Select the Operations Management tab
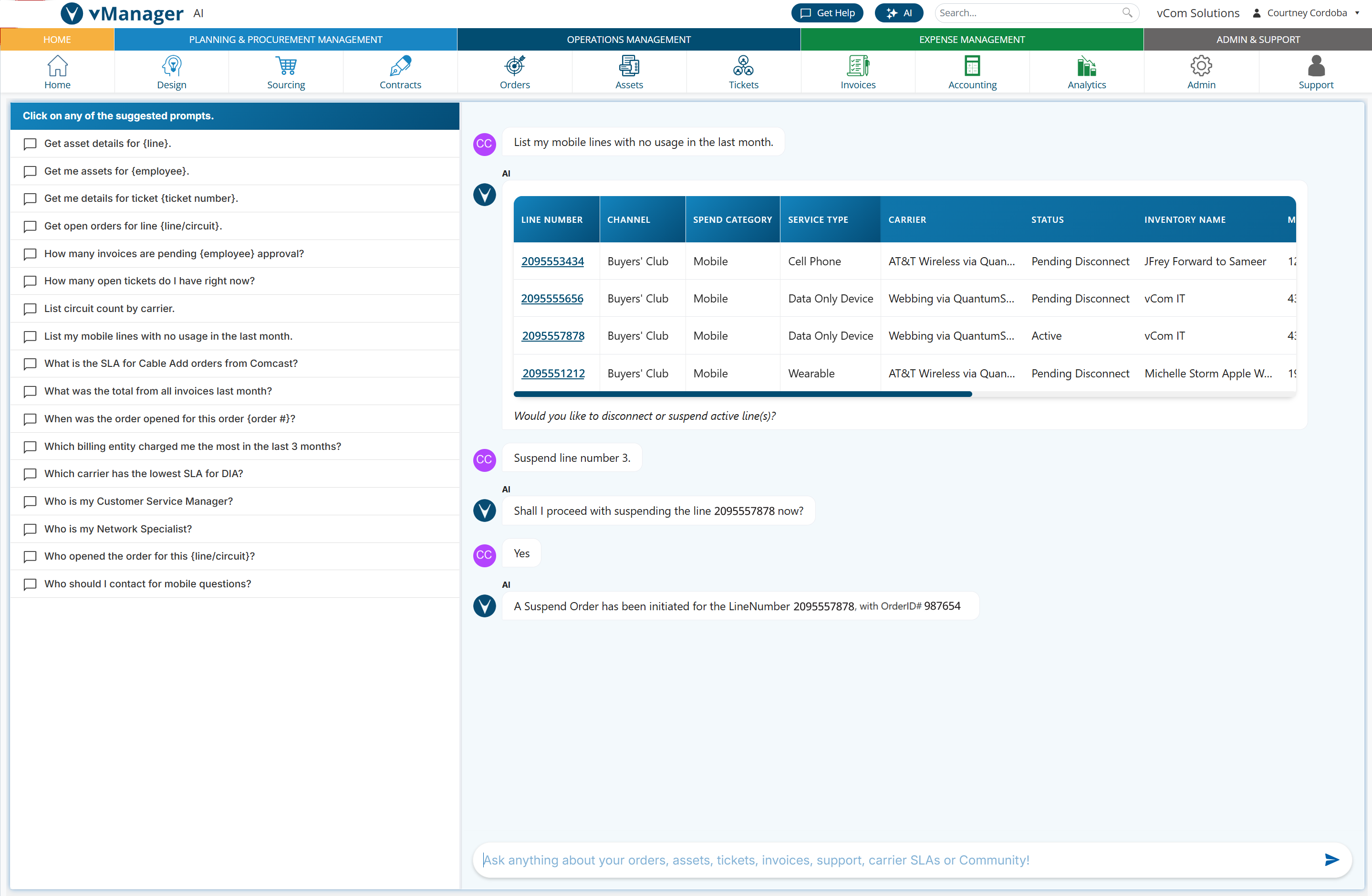 click(628, 39)
